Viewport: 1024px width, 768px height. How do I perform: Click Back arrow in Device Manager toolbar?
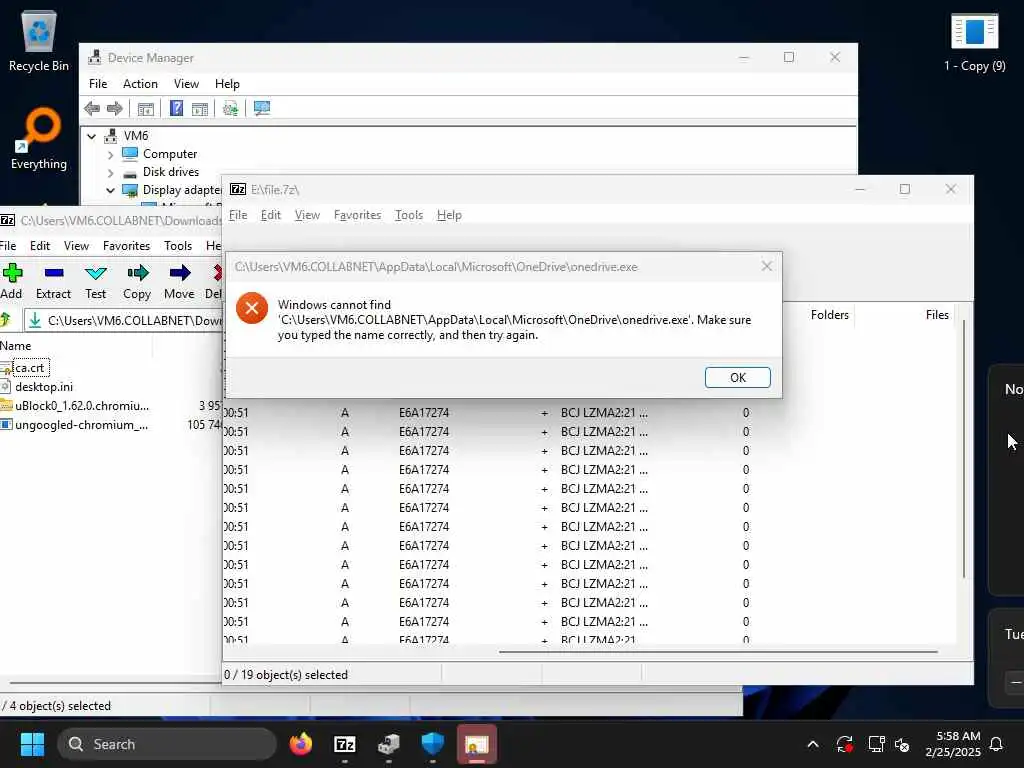[92, 108]
